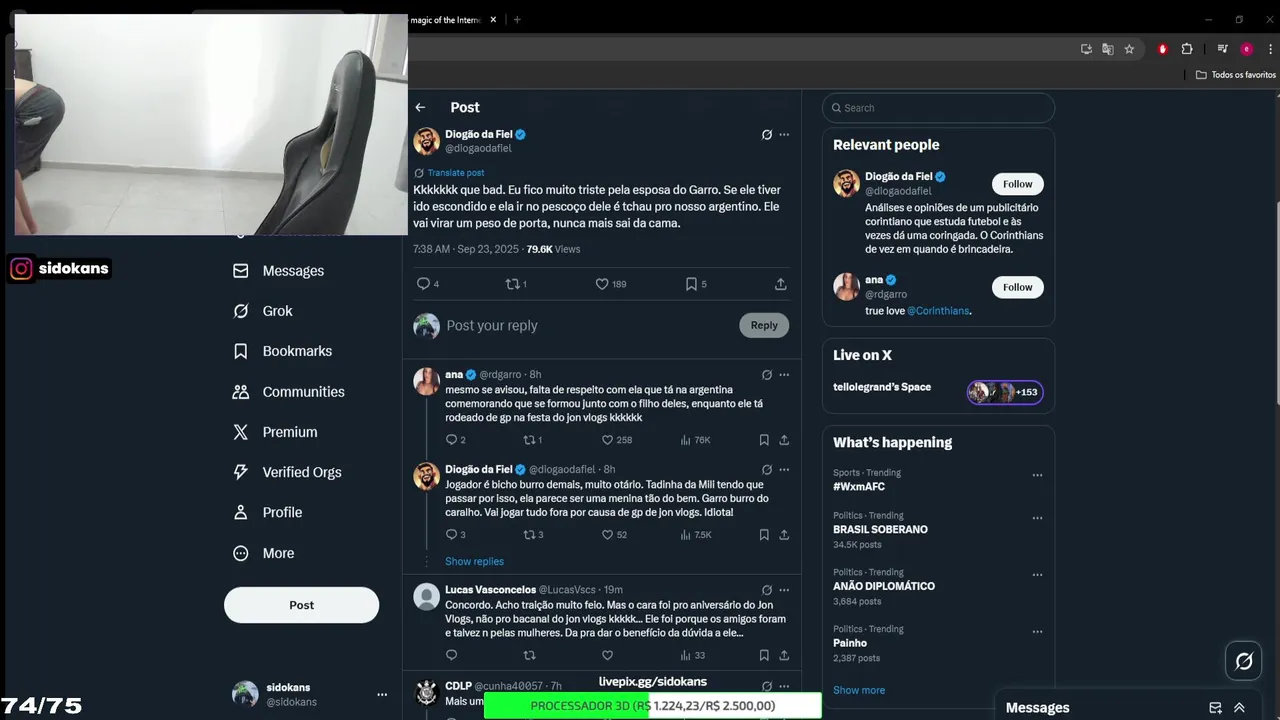Screen dimensions: 1280x720
Task: Open Messages in the left sidebar
Action: [x=278, y=271]
